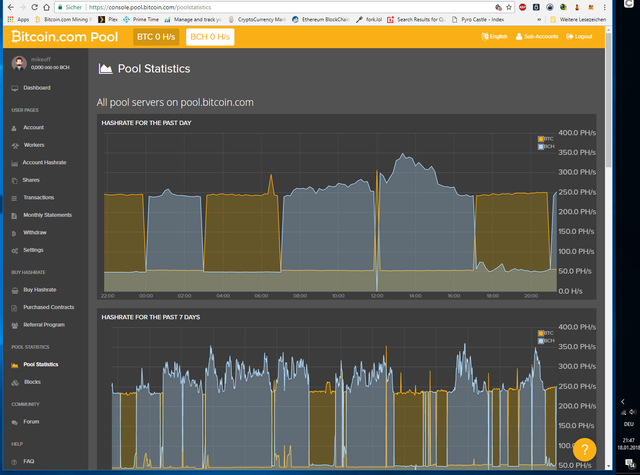Screen dimensions: 640x475
Task: Click the Shares icon in sidebar
Action: click(15, 180)
